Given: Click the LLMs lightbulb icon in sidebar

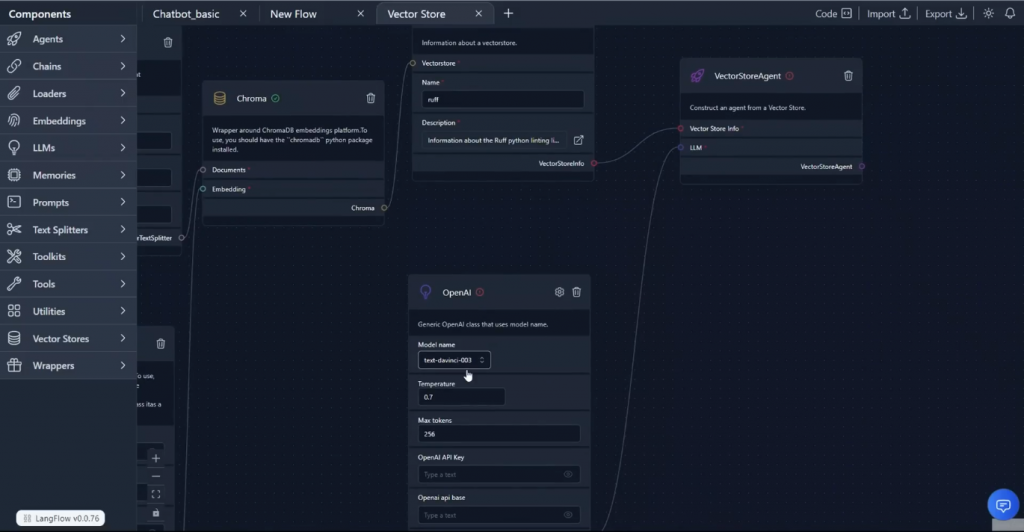Looking at the screenshot, I should click(14, 148).
